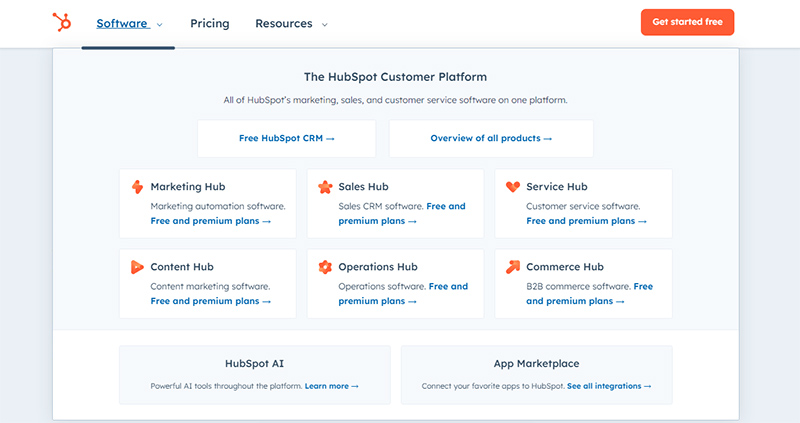Click the Service Hub heart icon

click(513, 186)
